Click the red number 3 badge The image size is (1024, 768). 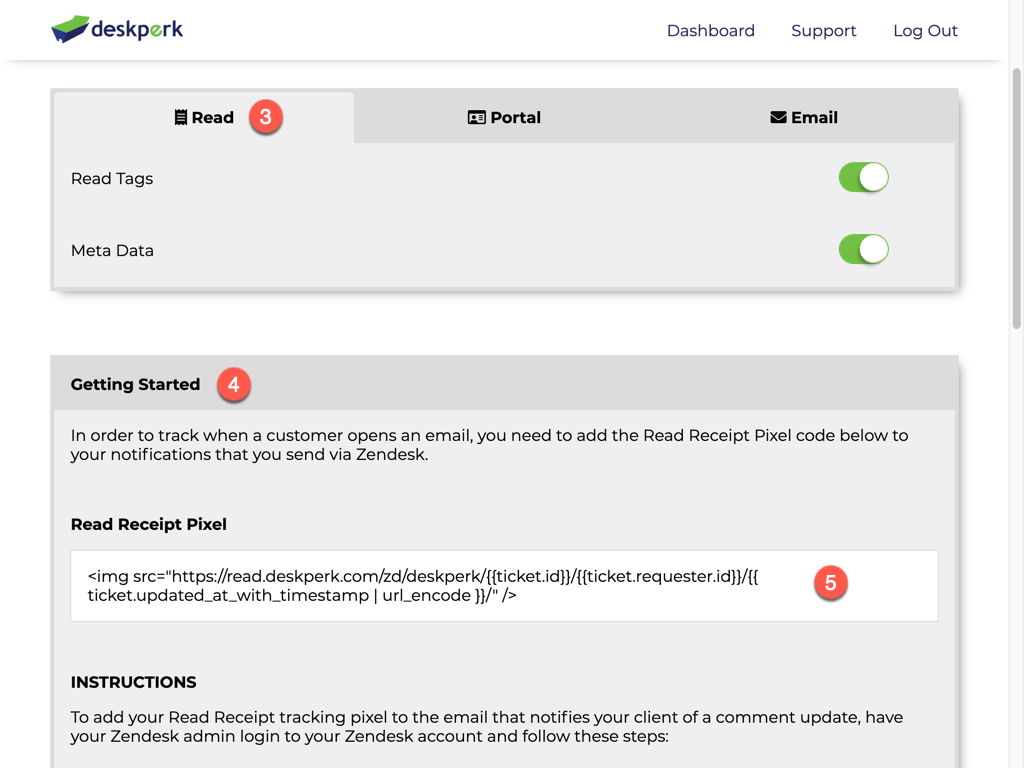[x=265, y=117]
